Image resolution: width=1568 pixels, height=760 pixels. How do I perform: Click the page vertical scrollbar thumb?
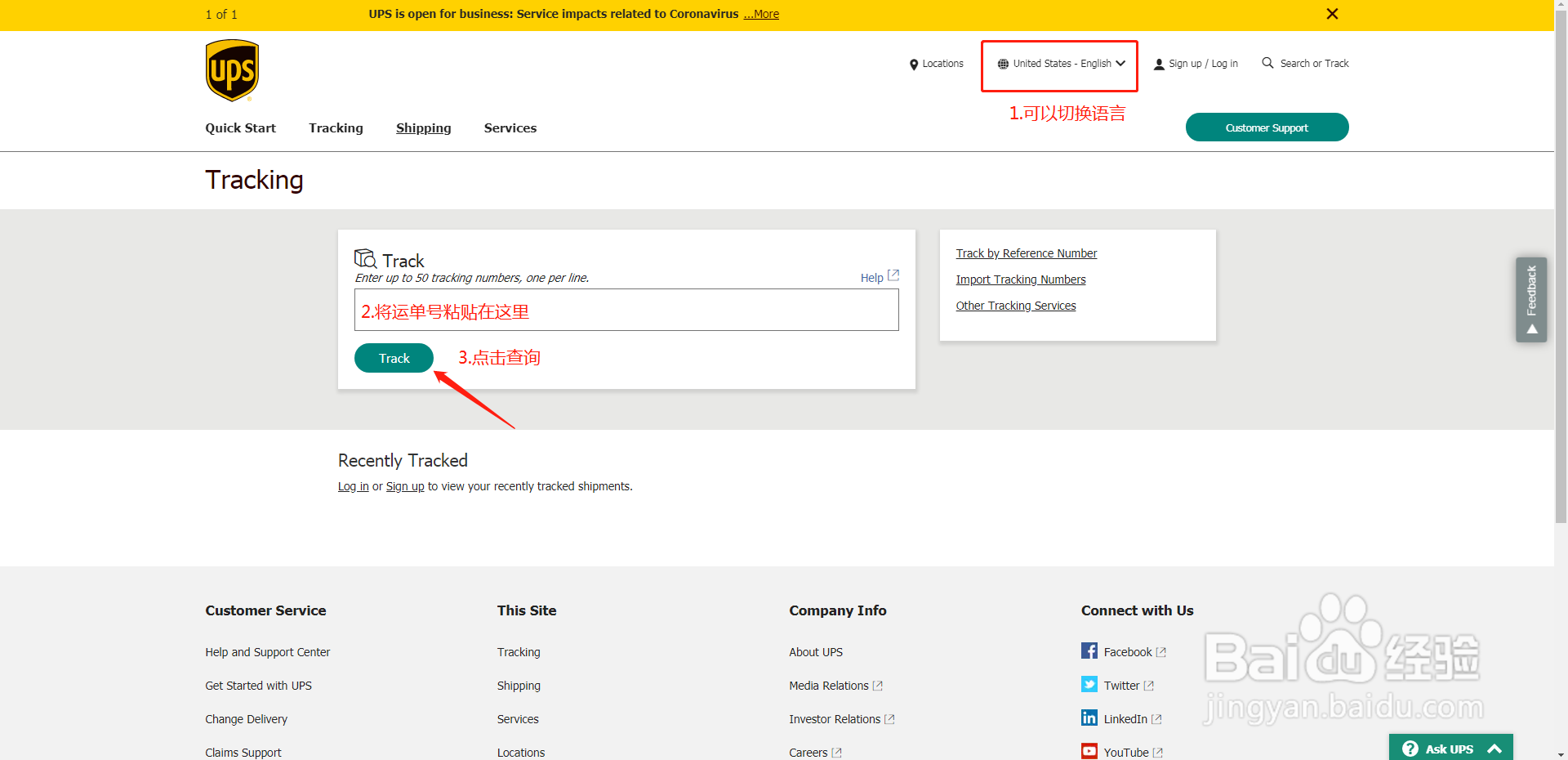click(x=1561, y=266)
